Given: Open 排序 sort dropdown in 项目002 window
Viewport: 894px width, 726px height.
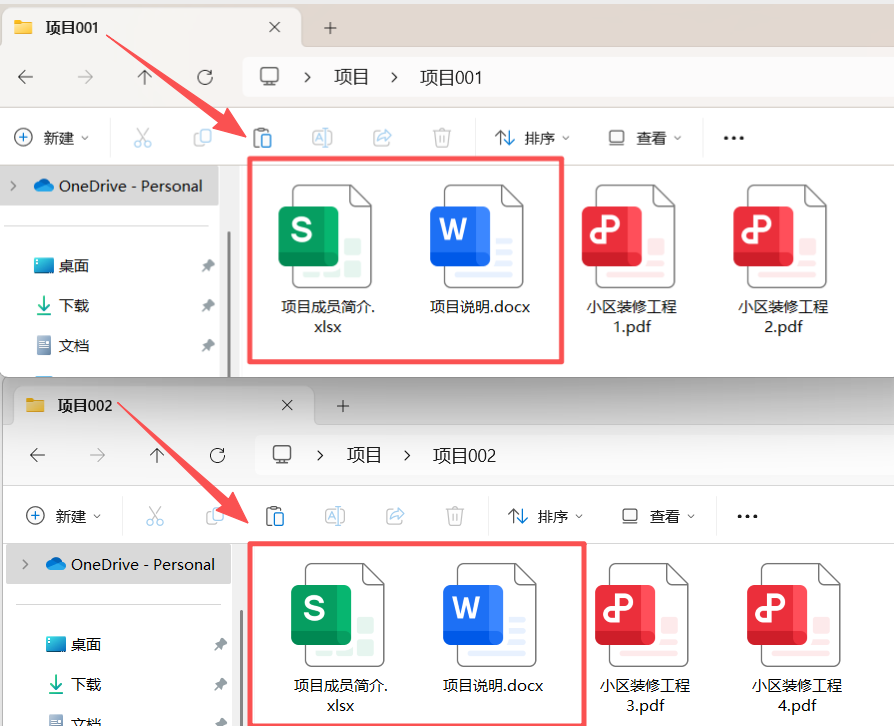Looking at the screenshot, I should point(546,516).
